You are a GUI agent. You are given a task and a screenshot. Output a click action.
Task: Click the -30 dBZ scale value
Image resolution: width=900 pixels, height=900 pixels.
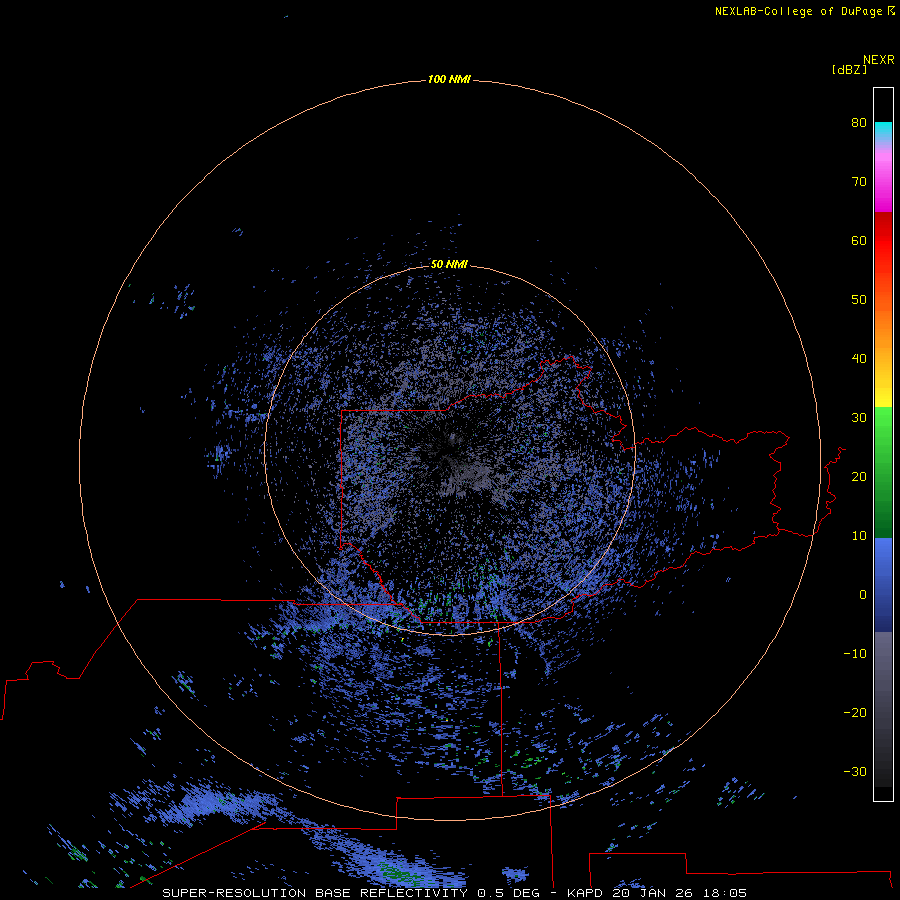coord(855,771)
